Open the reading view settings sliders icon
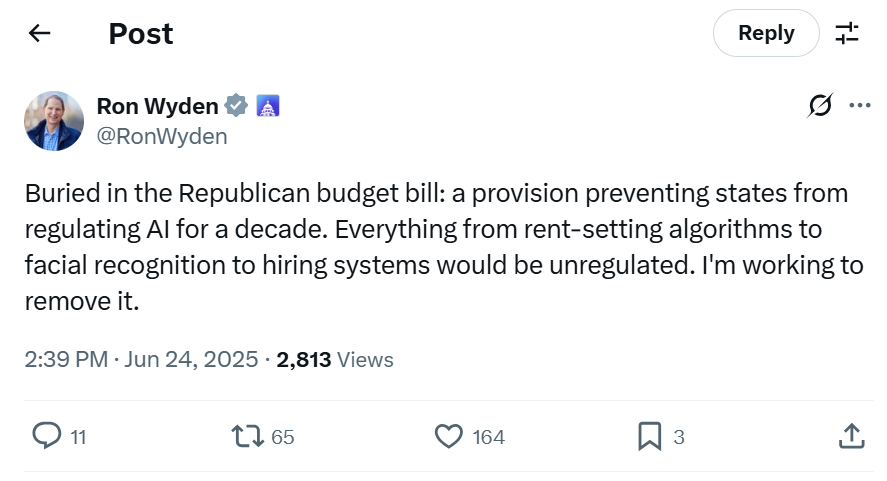This screenshot has height=481, width=887. 847,33
